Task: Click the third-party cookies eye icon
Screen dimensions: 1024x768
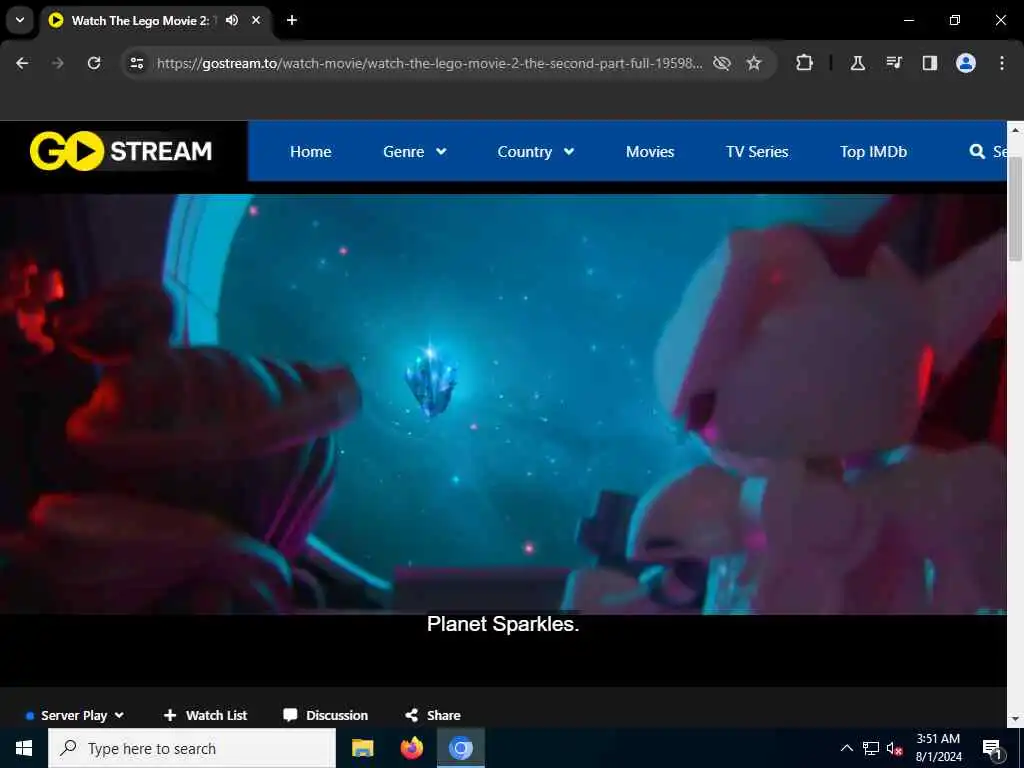Action: [722, 63]
